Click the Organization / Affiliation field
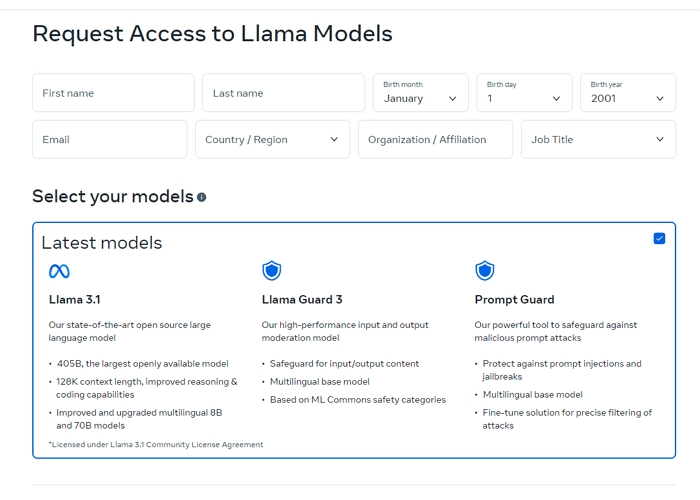700x500 pixels. (x=435, y=139)
